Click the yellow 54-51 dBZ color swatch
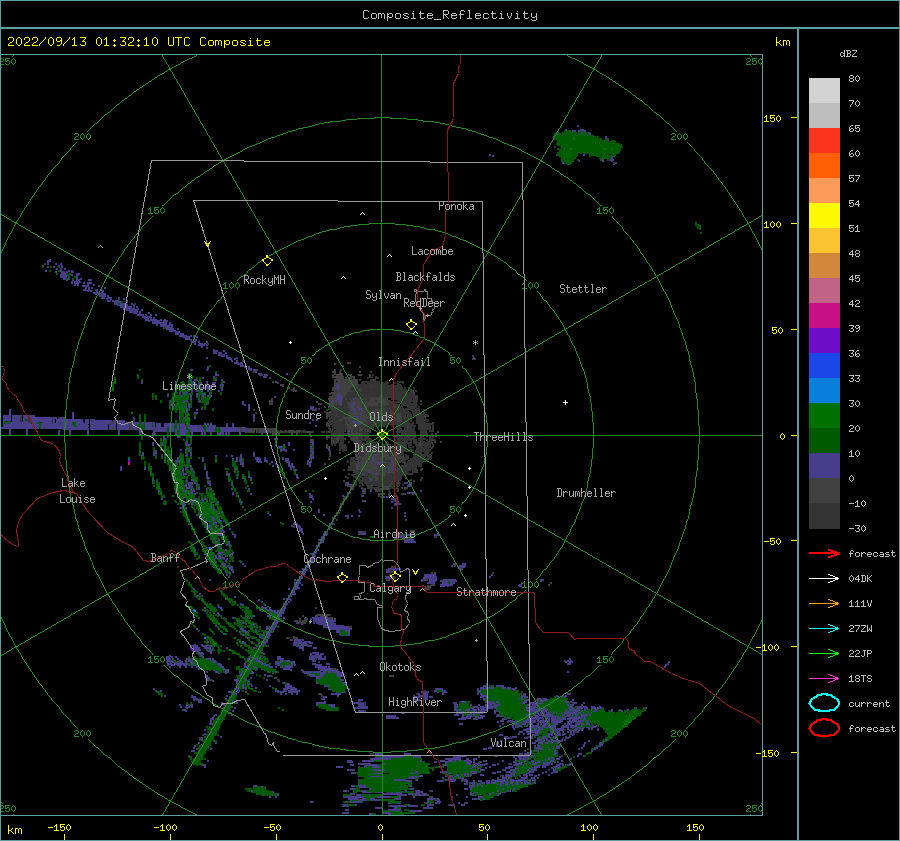Viewport: 900px width, 841px height. tap(824, 216)
